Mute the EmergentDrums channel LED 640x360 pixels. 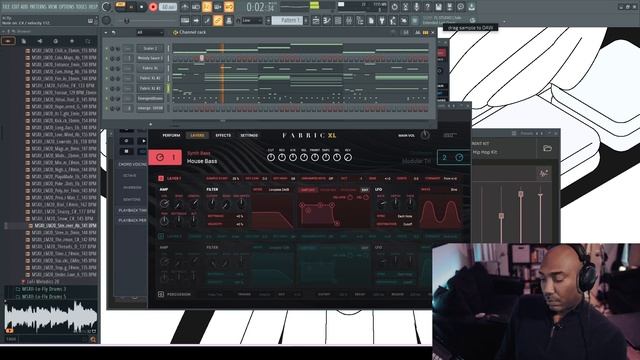coord(107,98)
